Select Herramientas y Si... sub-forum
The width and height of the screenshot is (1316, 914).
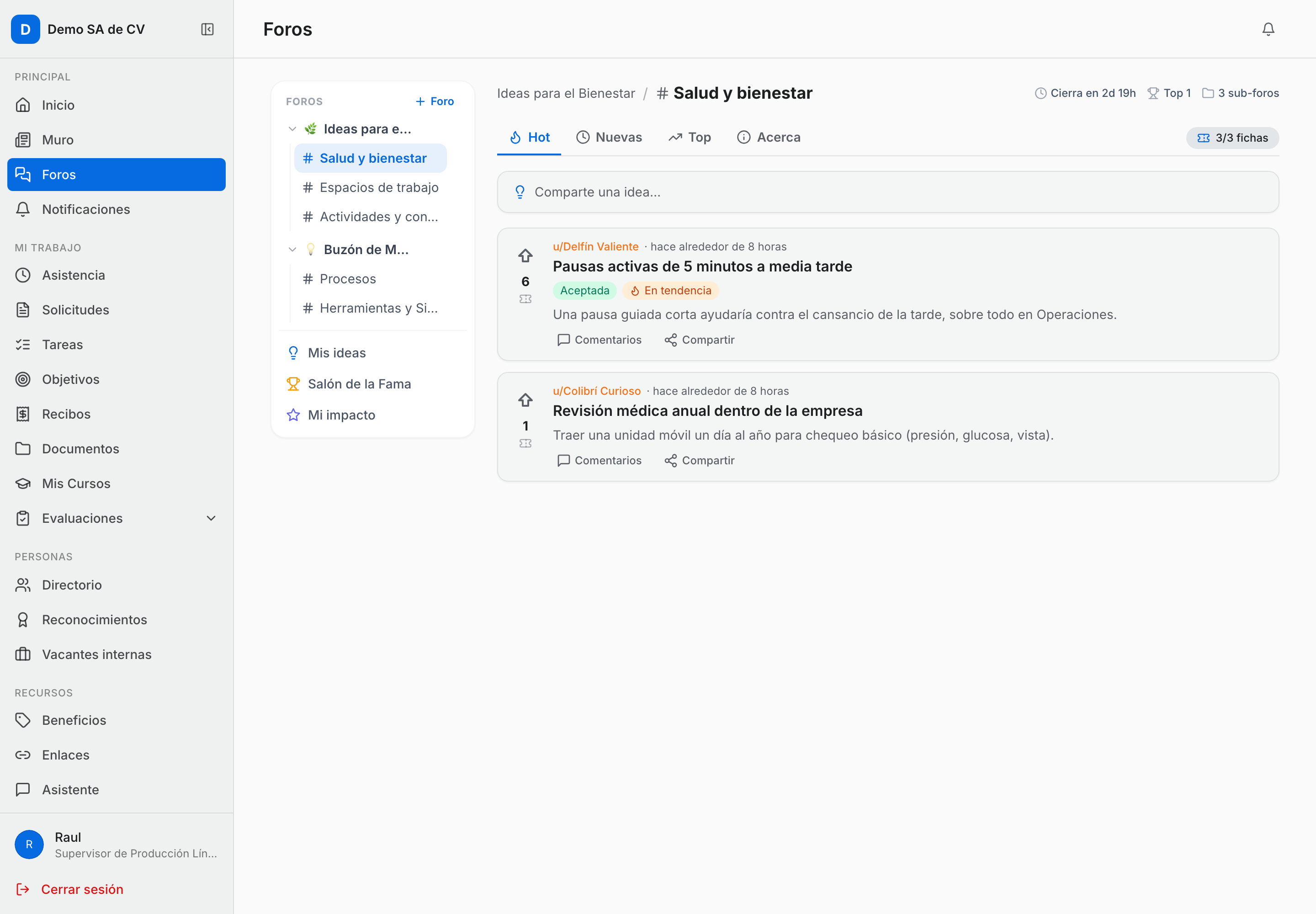point(371,308)
